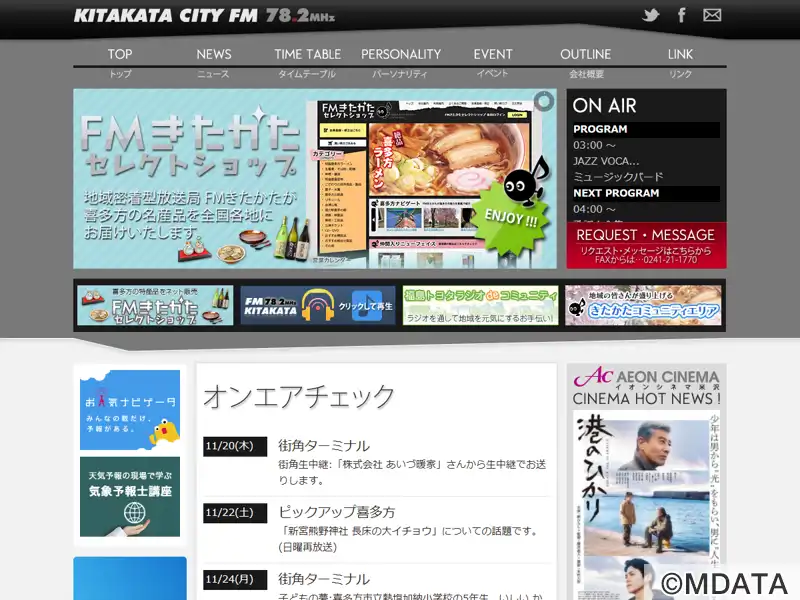Click the 03:00 ~ program time
Image resolution: width=800 pixels, height=600 pixels.
tap(594, 145)
